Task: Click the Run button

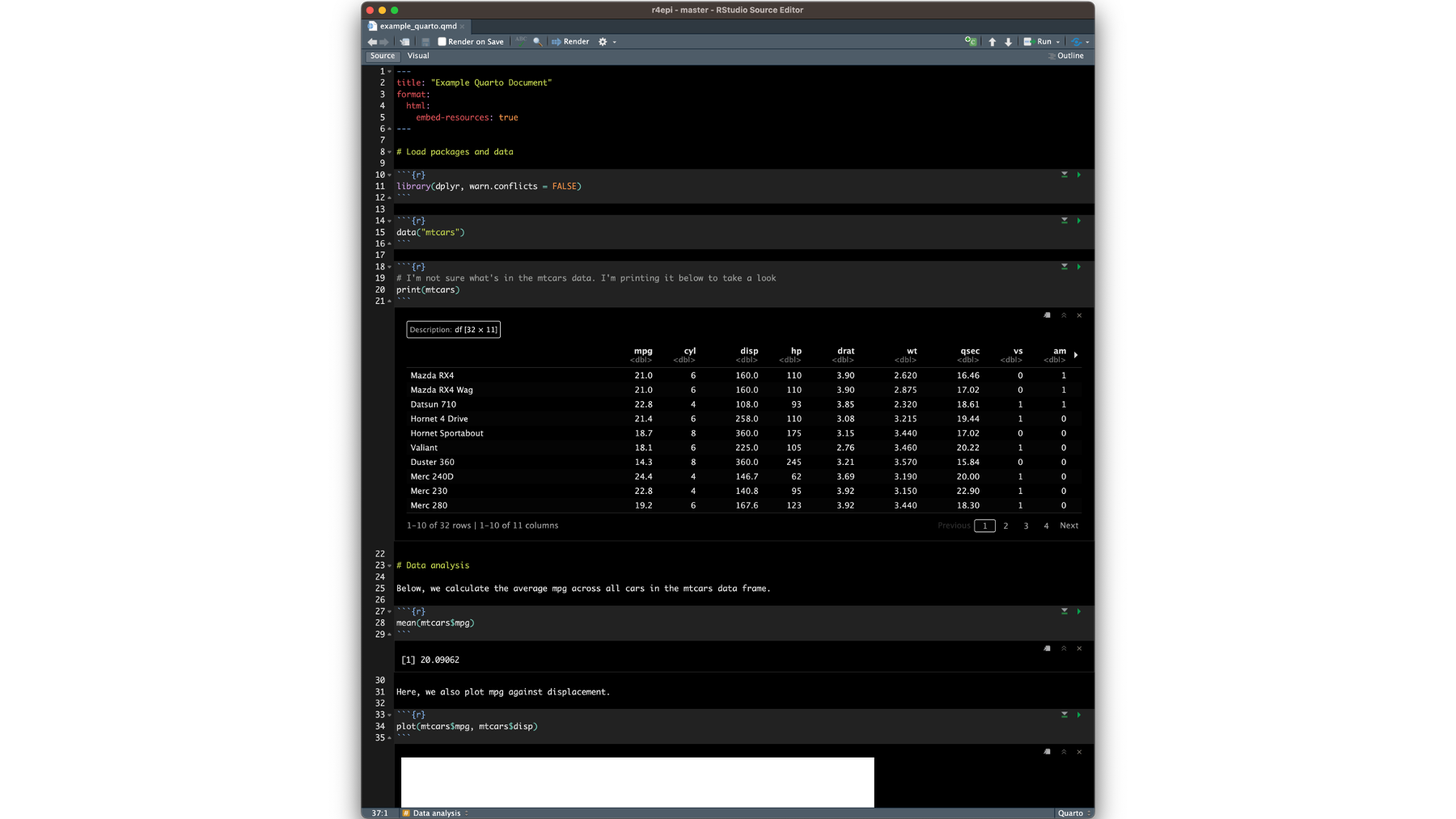Action: pos(1038,41)
